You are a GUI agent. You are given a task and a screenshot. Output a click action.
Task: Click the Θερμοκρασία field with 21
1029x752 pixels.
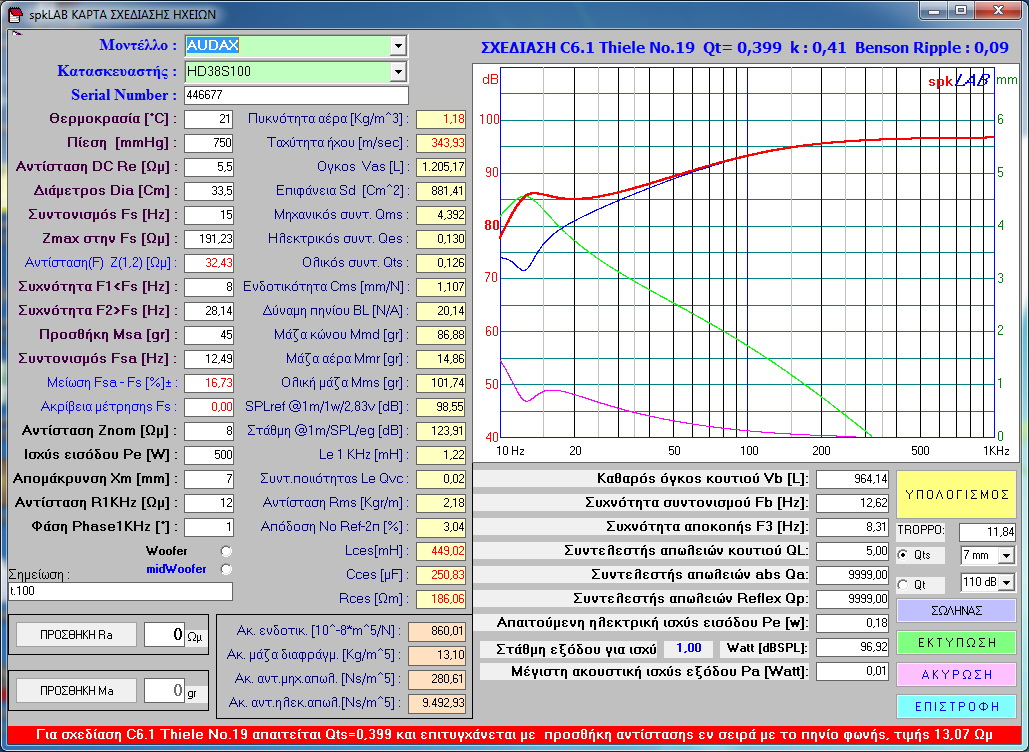(x=209, y=119)
